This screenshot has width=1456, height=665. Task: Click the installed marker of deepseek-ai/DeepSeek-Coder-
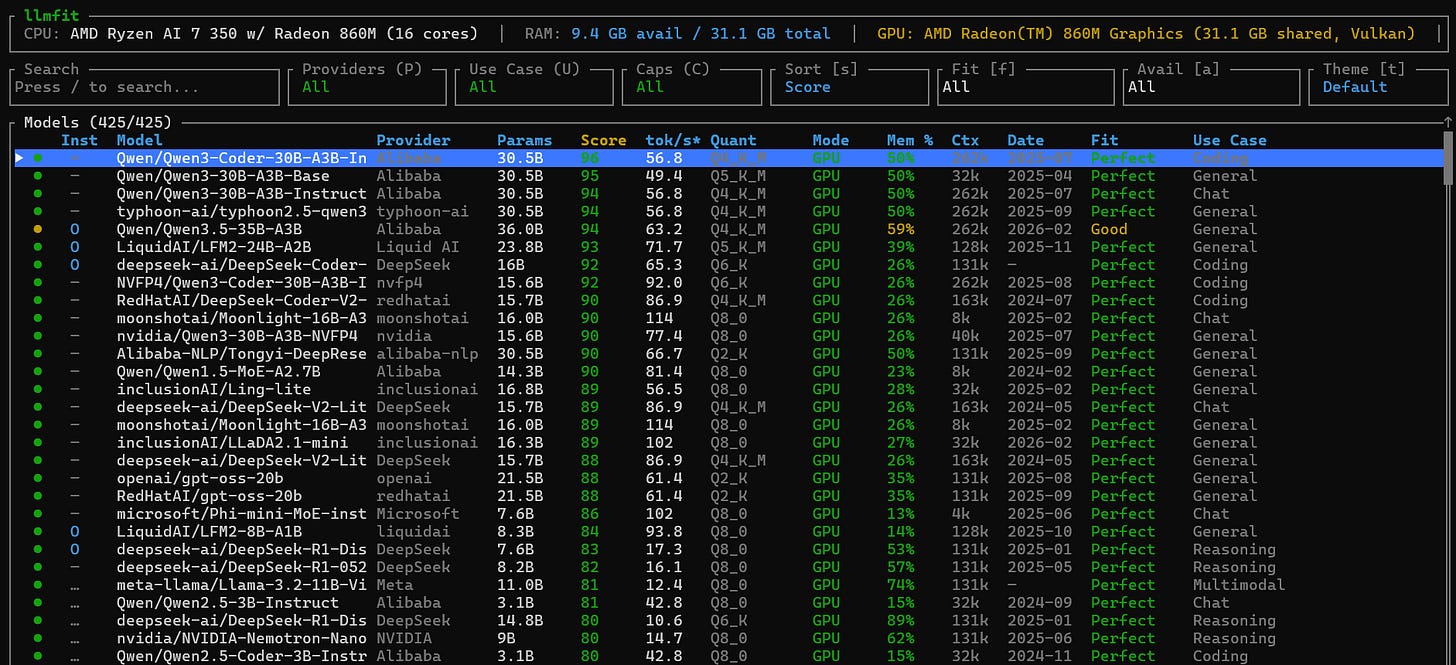pos(74,265)
